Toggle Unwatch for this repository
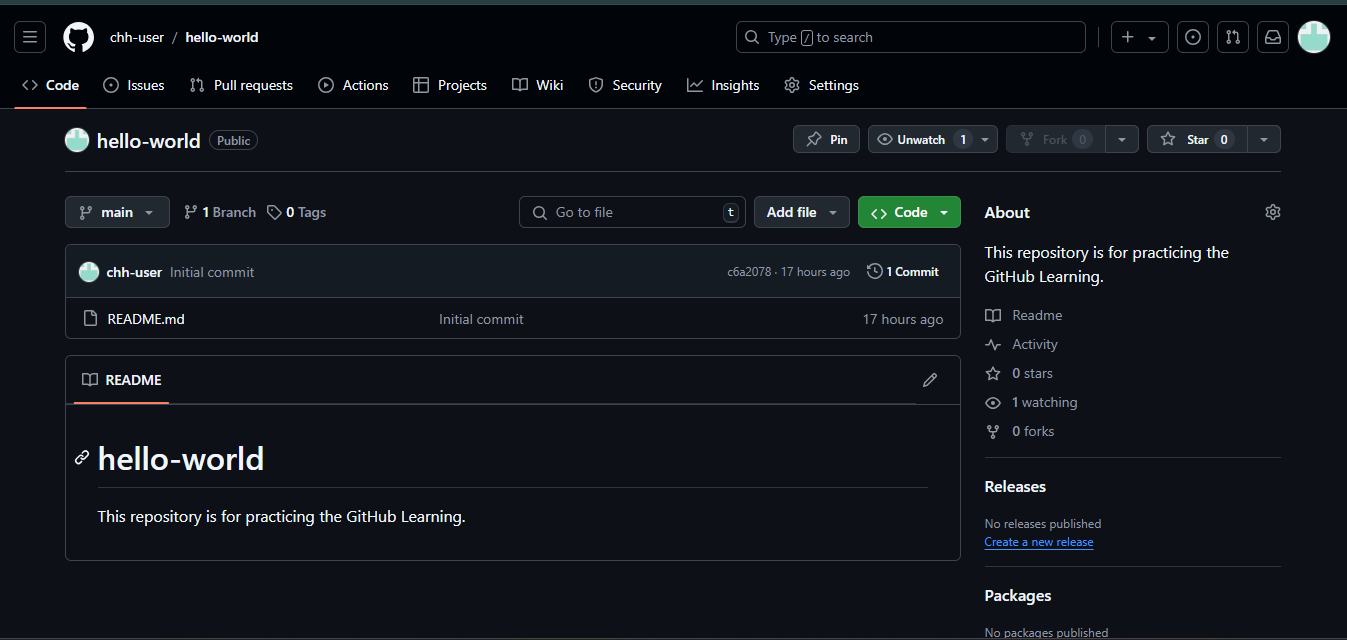 pos(921,140)
